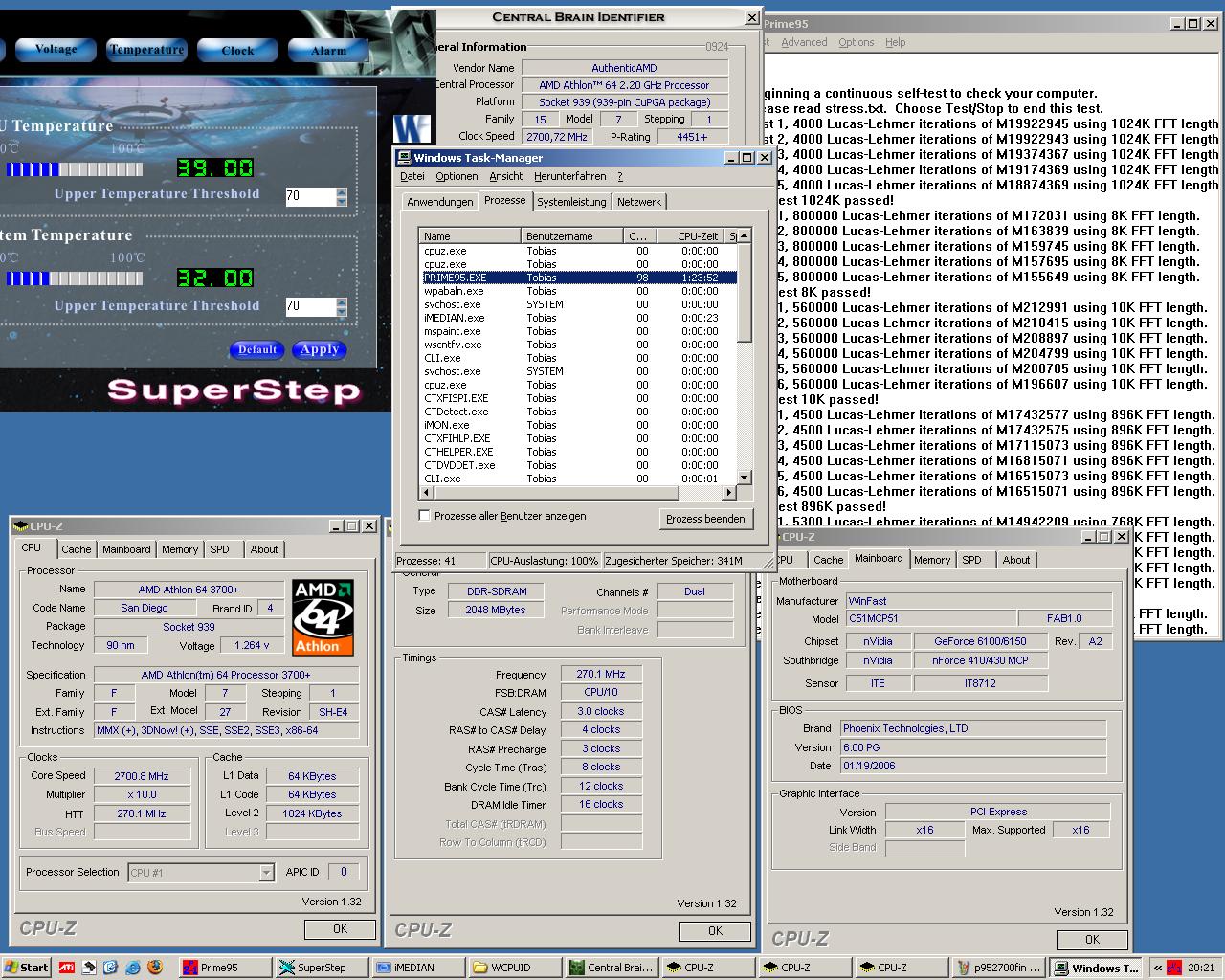The width and height of the screenshot is (1225, 980).
Task: Open the Voltage section in SuperStep
Action: coord(56,49)
